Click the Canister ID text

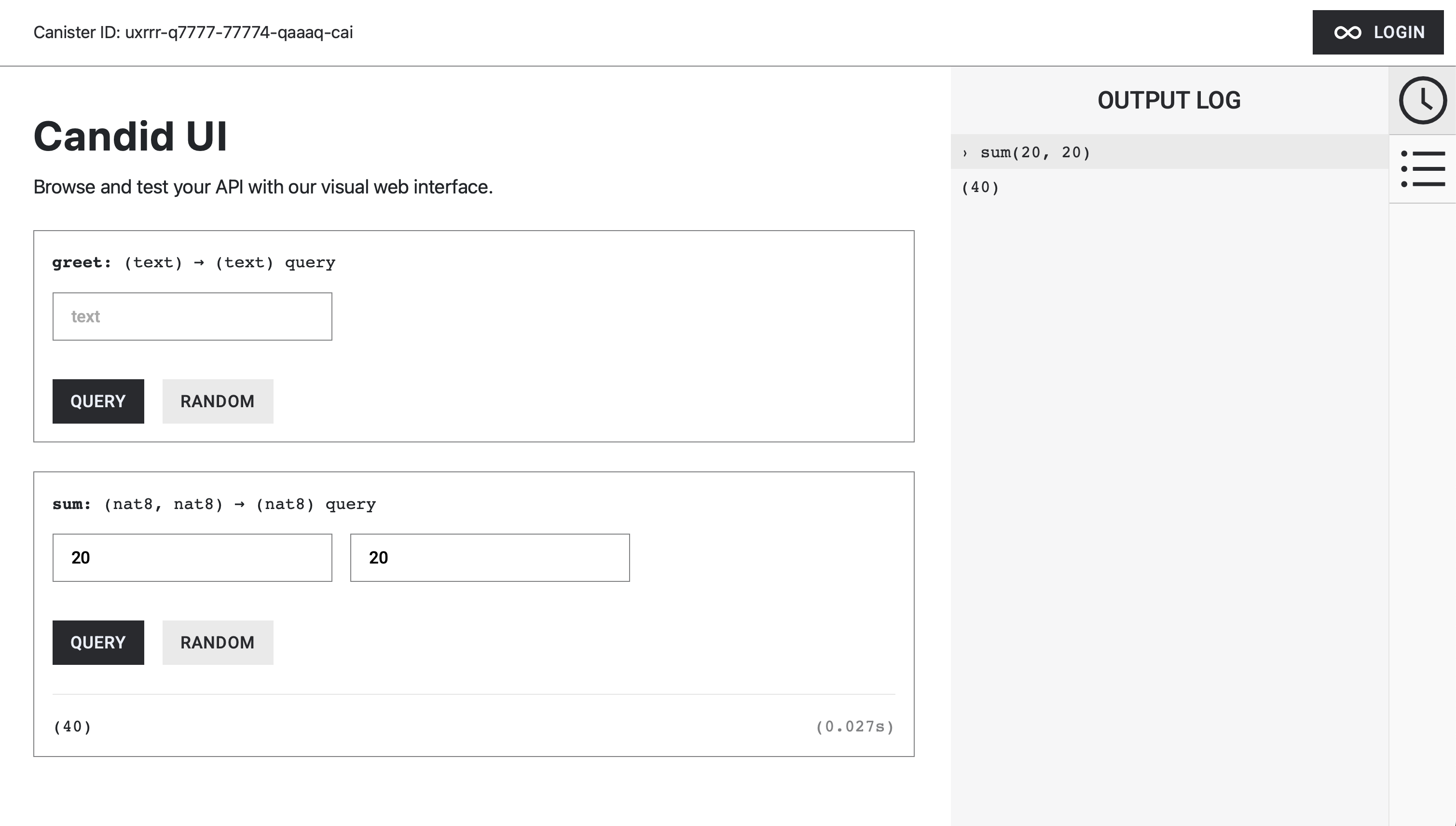click(x=193, y=32)
